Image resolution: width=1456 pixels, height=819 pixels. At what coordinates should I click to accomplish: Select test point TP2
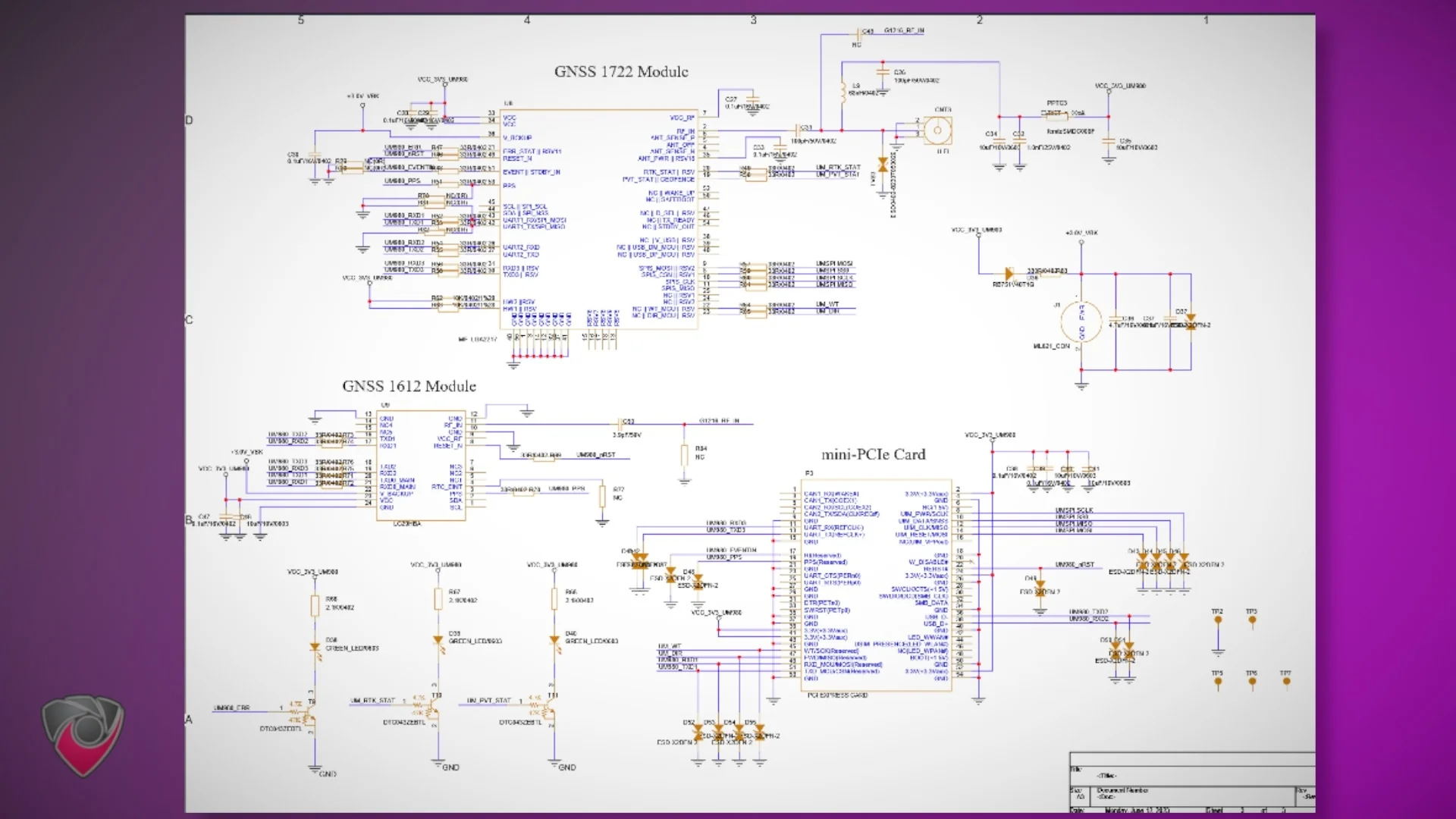click(x=1218, y=620)
